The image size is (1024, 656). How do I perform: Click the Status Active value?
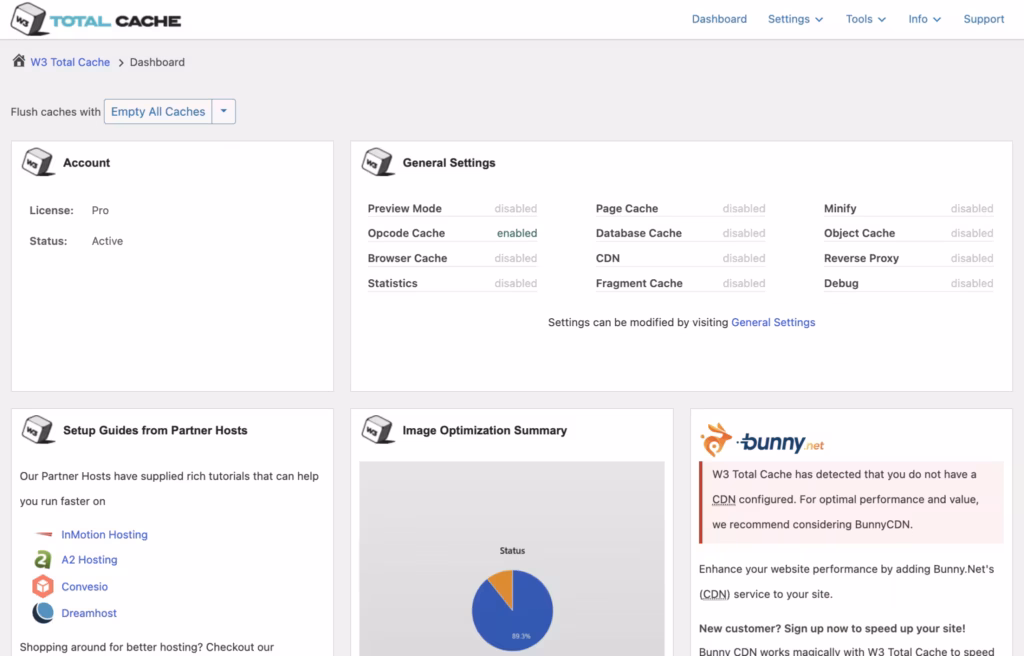[x=107, y=241]
